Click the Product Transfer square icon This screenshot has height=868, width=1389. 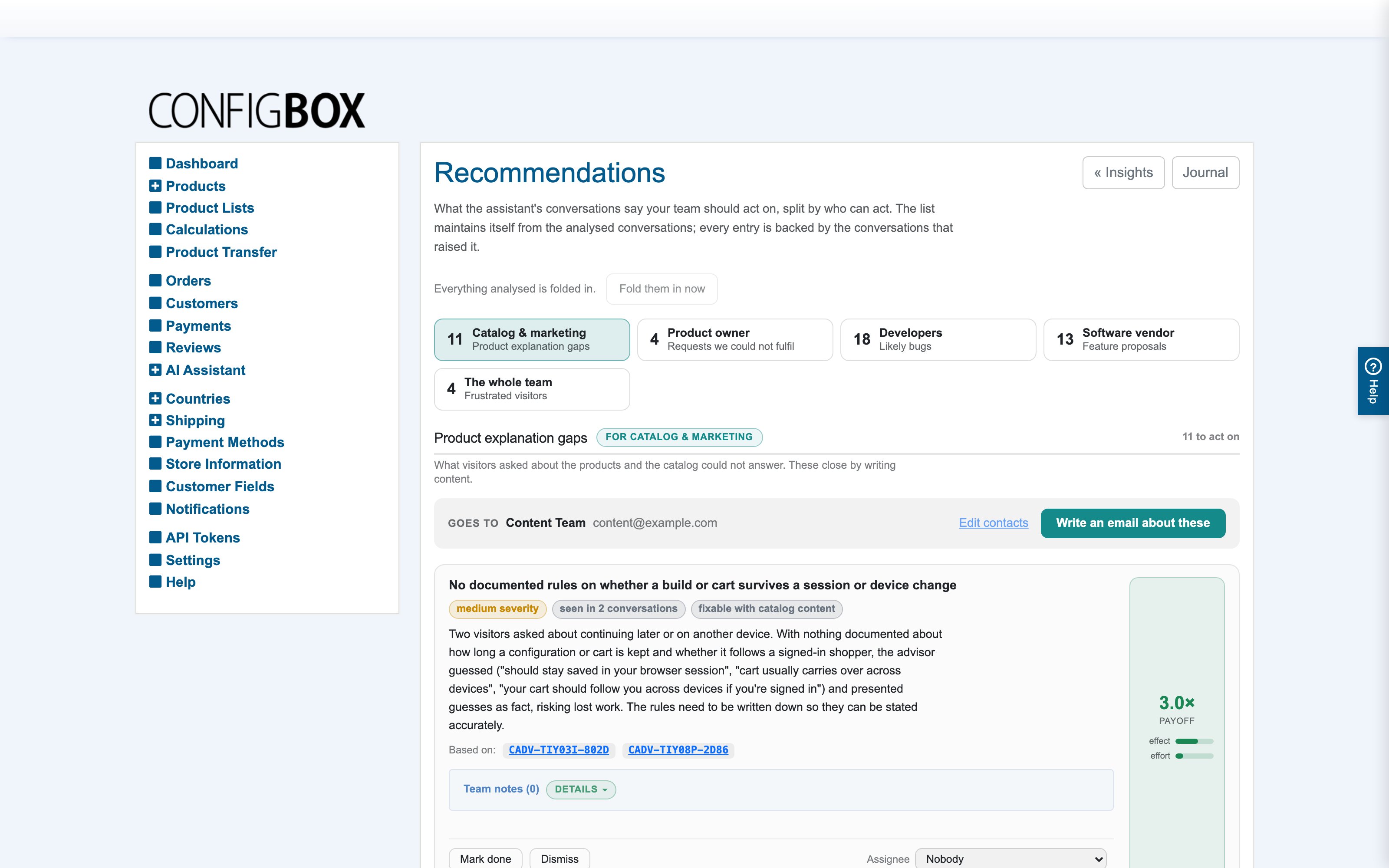click(155, 251)
